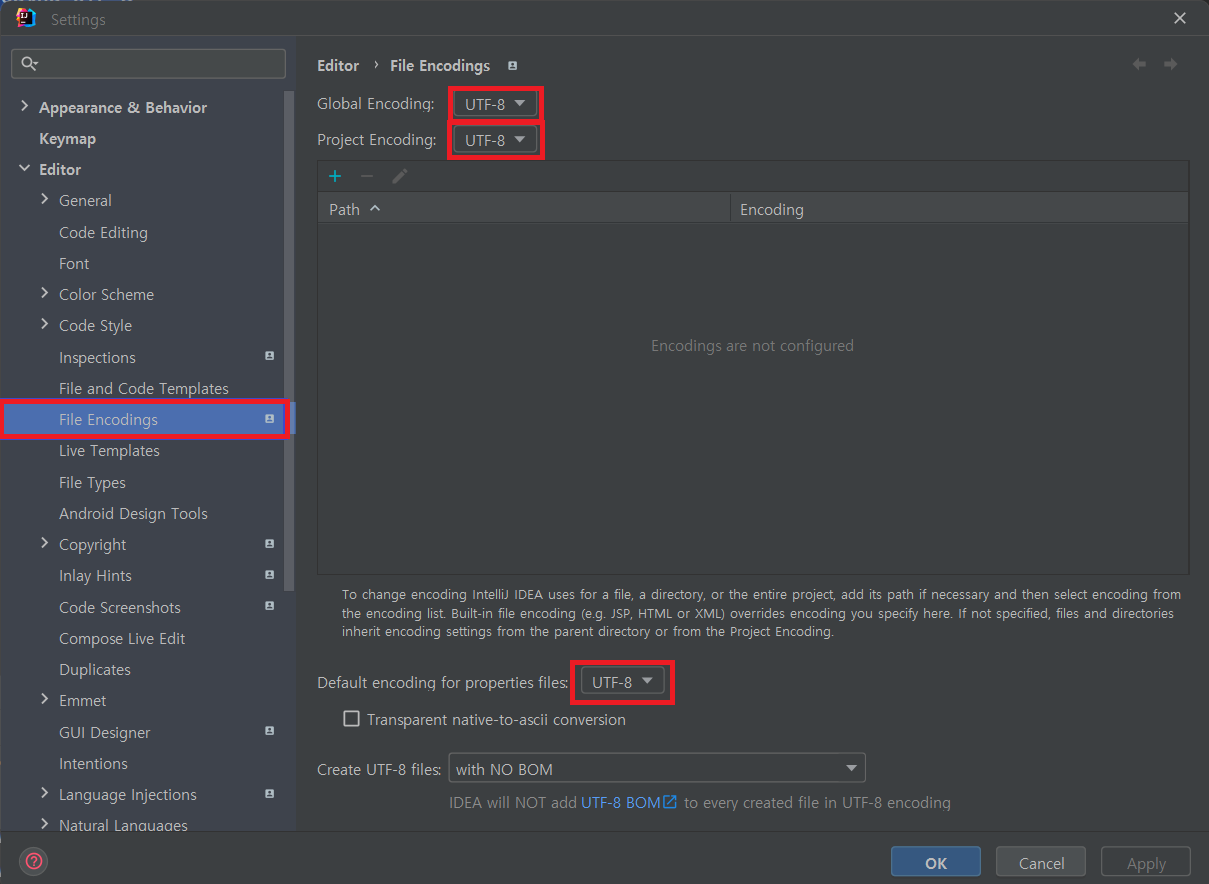Click project-level icon next to Copyright
The height and width of the screenshot is (884, 1209).
pyautogui.click(x=269, y=544)
